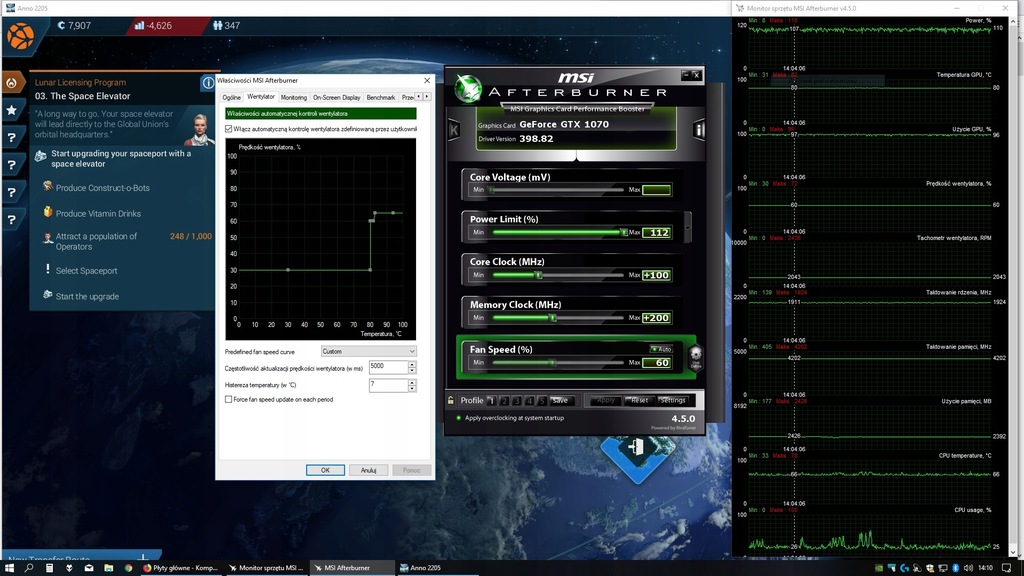Viewport: 1024px width, 576px height.
Task: Switch to Płyty główne browser window in taskbar
Action: pyautogui.click(x=181, y=568)
